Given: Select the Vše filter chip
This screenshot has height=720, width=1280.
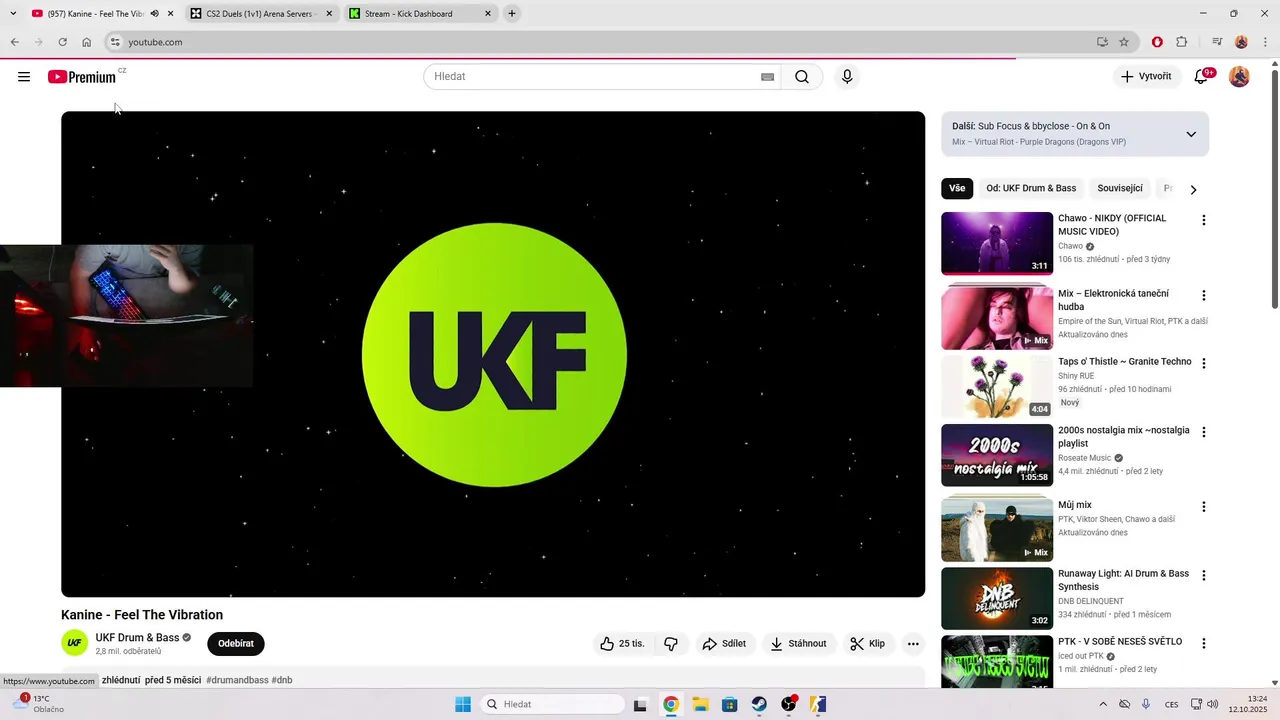Looking at the screenshot, I should pos(957,188).
